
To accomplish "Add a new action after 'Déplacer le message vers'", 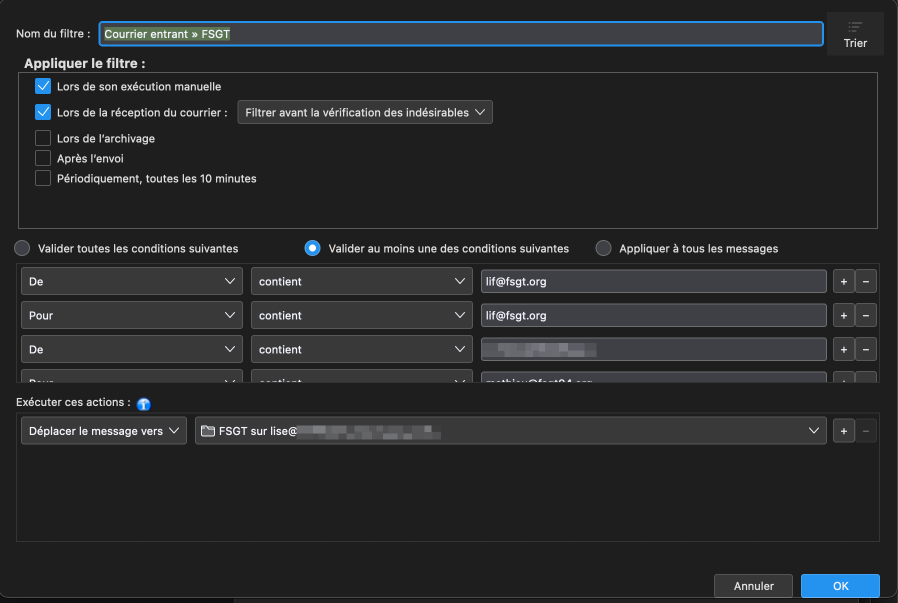I will pyautogui.click(x=843, y=431).
